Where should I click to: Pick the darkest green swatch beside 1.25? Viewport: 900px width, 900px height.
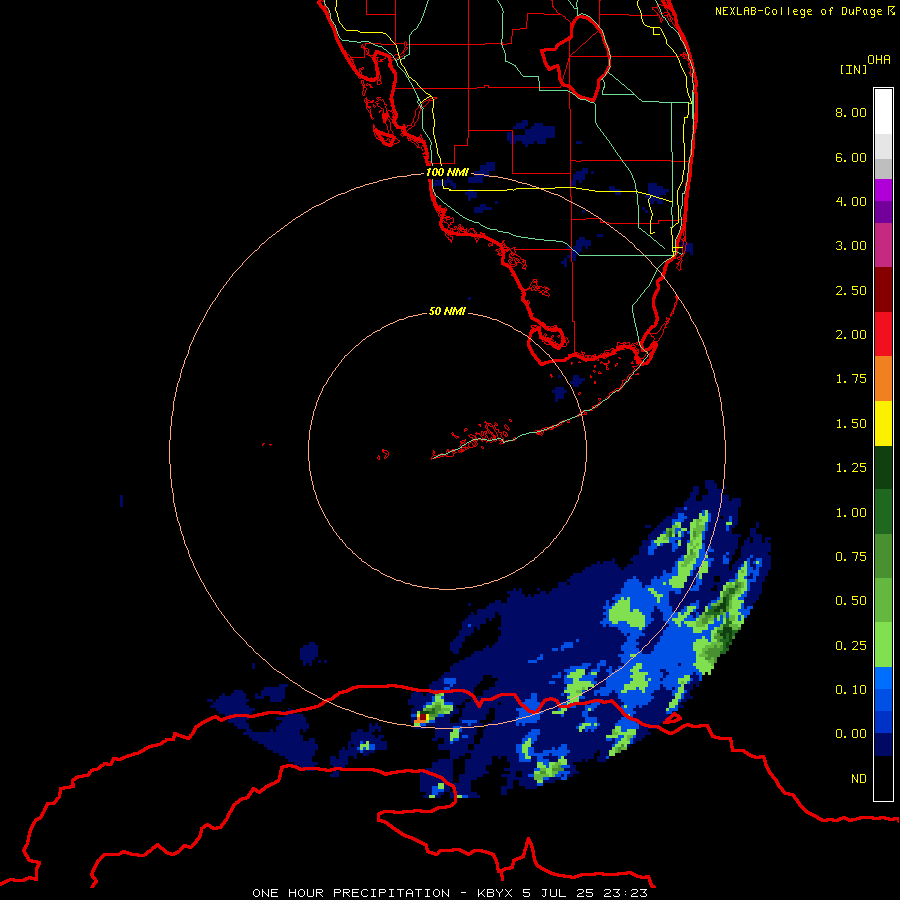point(883,468)
